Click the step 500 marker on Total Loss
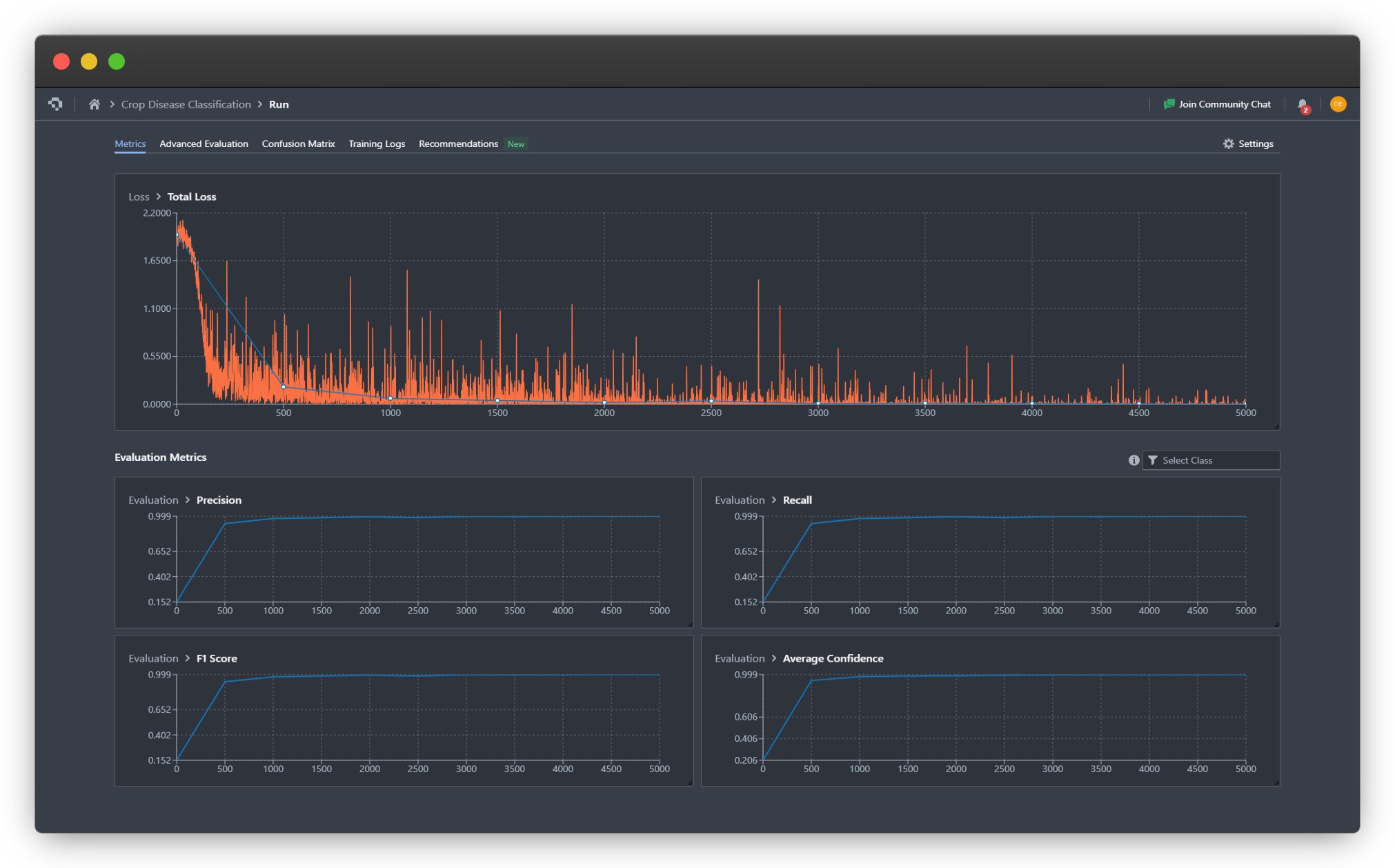Viewport: 1395px width, 868px height. [284, 387]
